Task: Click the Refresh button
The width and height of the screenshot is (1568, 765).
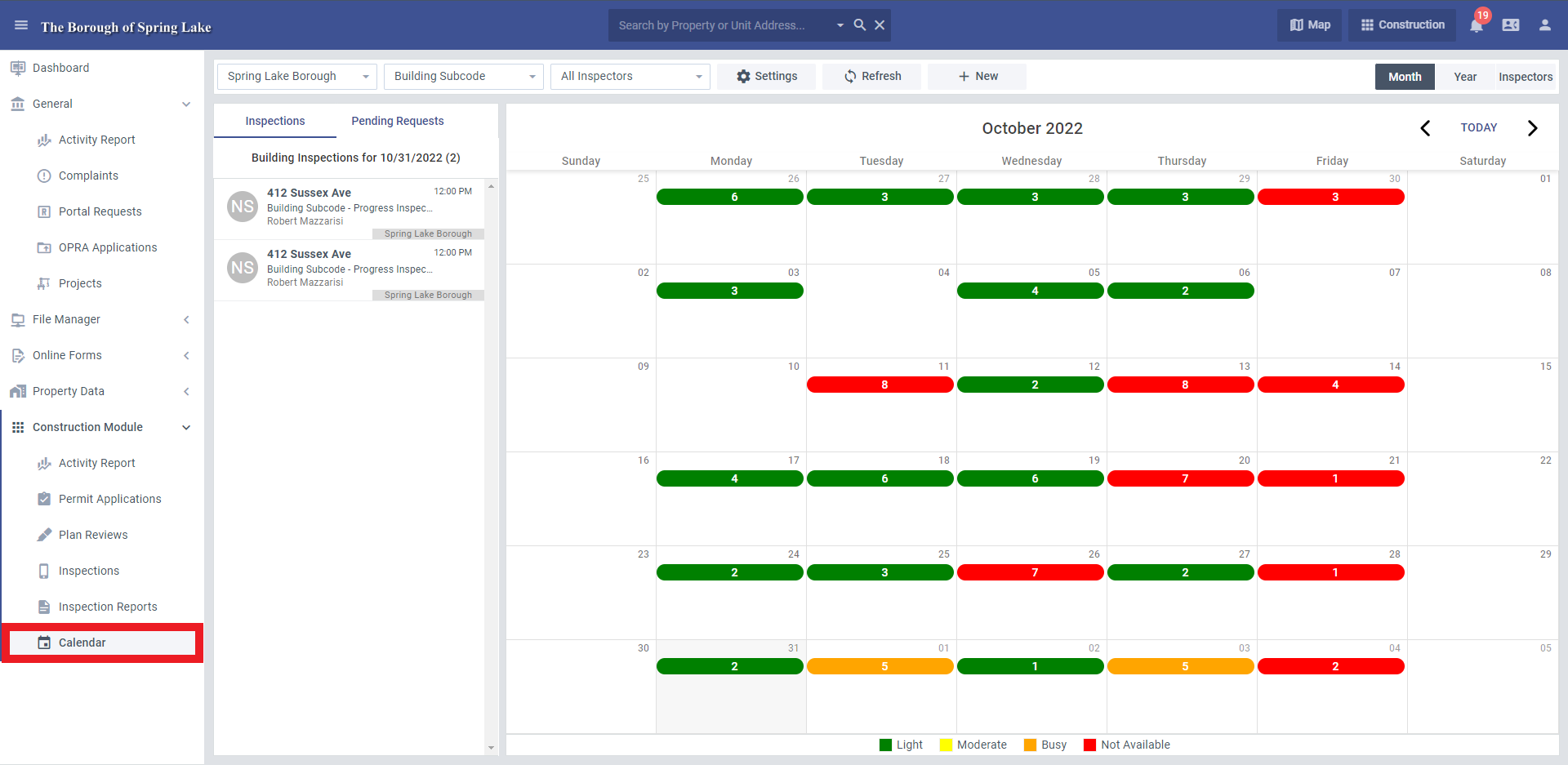Action: 872,77
